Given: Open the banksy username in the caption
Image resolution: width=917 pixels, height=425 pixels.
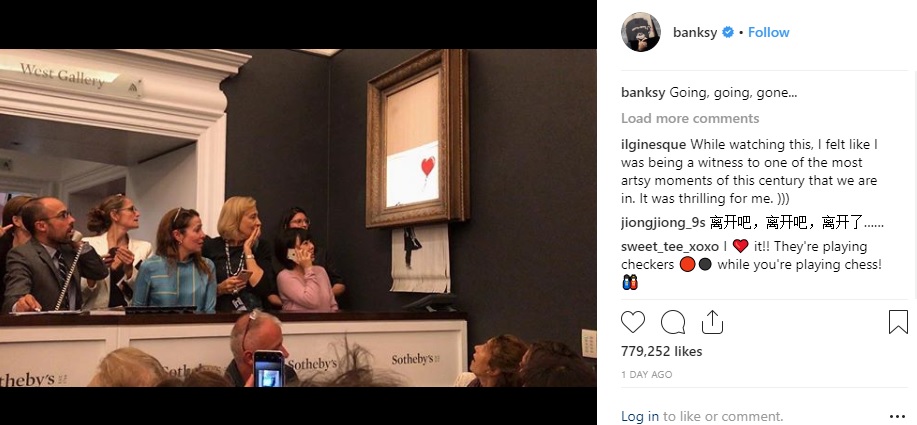Looking at the screenshot, I should [x=643, y=92].
